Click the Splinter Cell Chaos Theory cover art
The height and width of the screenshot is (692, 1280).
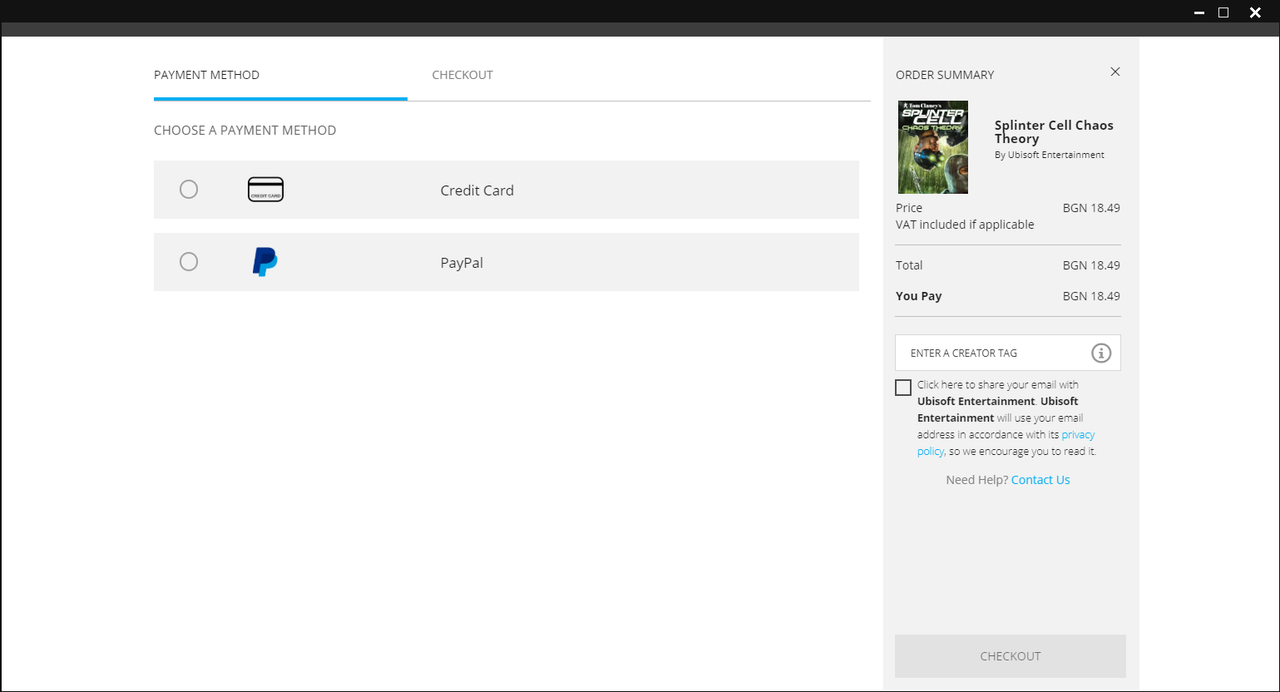(x=933, y=147)
